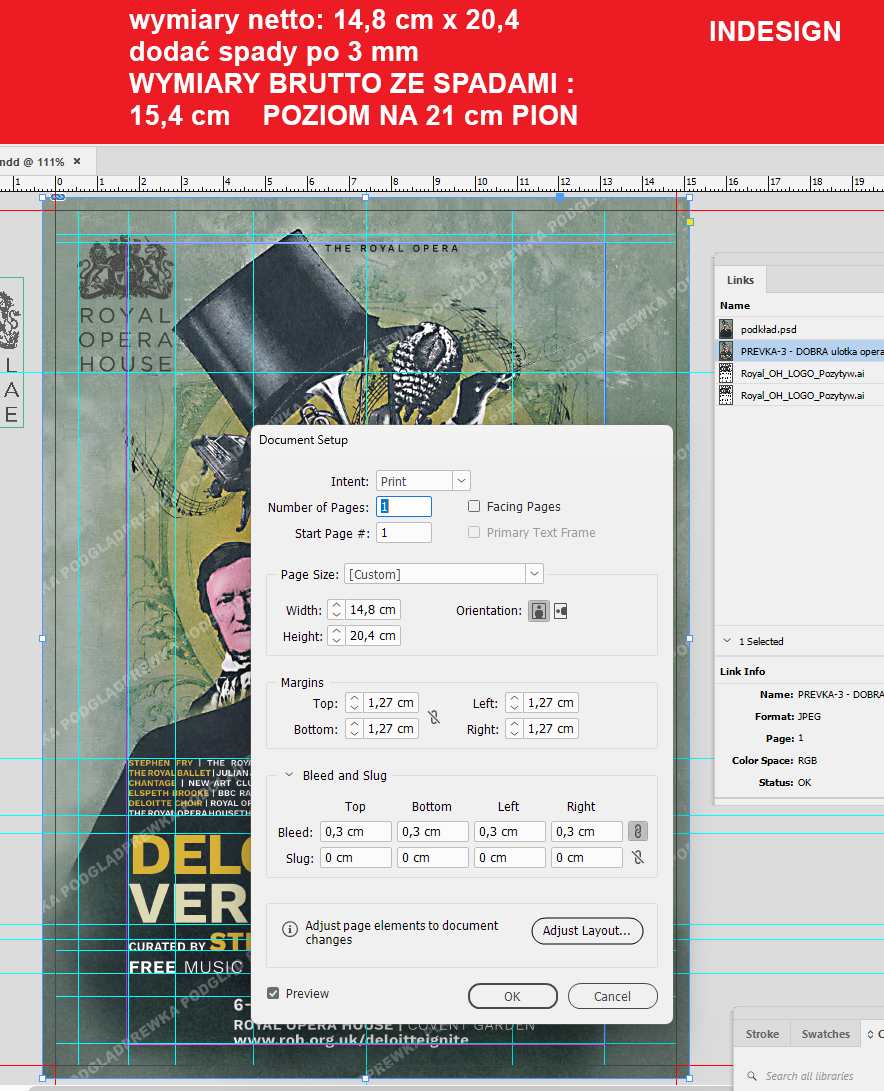Toggle the margins chain link icon

[434, 716]
